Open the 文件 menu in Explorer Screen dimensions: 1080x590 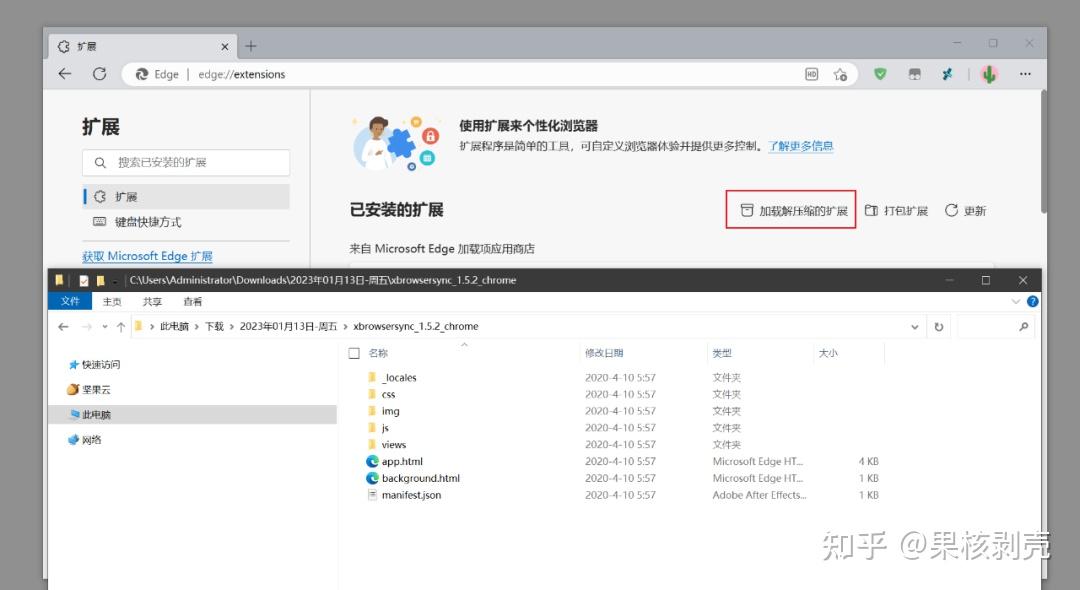[x=70, y=301]
